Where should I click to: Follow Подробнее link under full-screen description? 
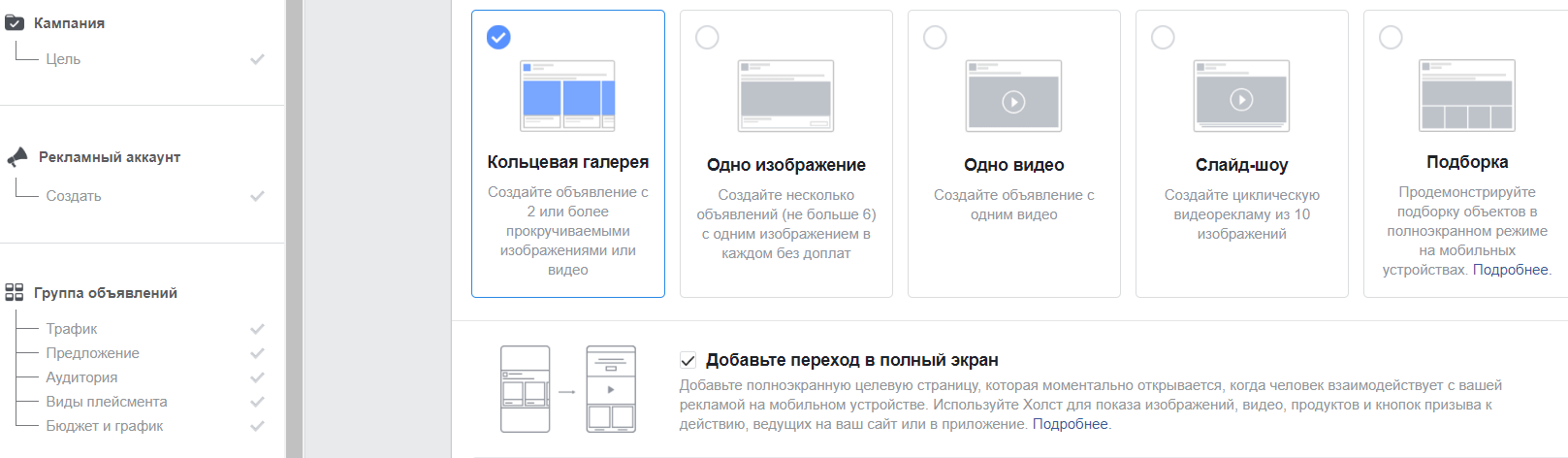point(1070,424)
